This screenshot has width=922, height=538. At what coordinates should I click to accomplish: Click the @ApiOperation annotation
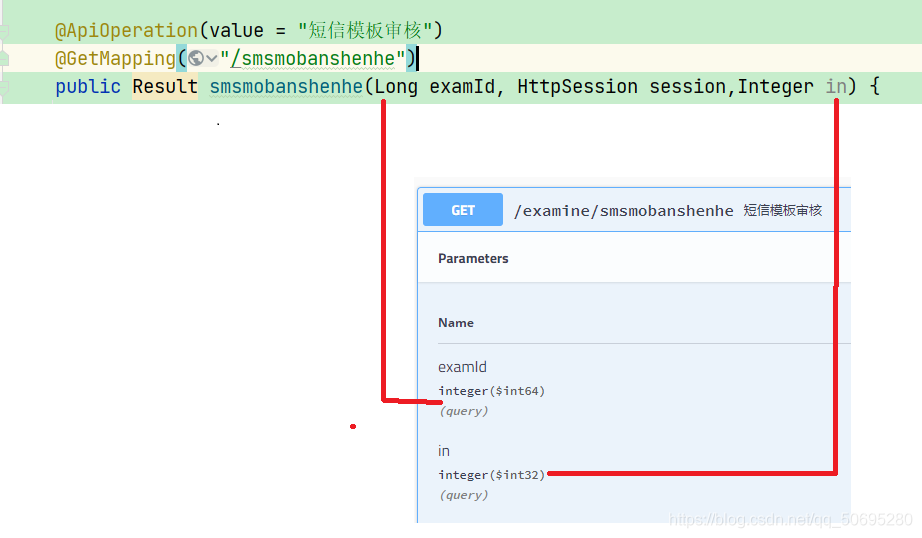point(126,31)
